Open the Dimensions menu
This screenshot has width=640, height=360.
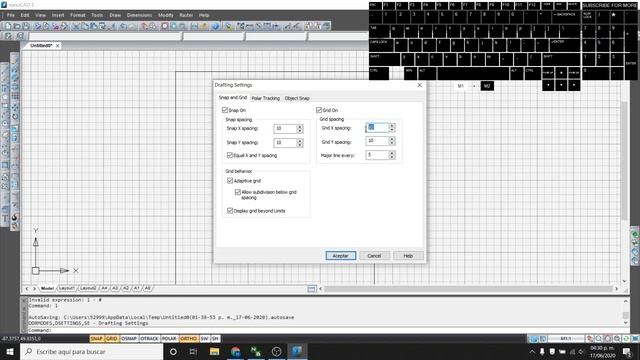pyautogui.click(x=139, y=15)
